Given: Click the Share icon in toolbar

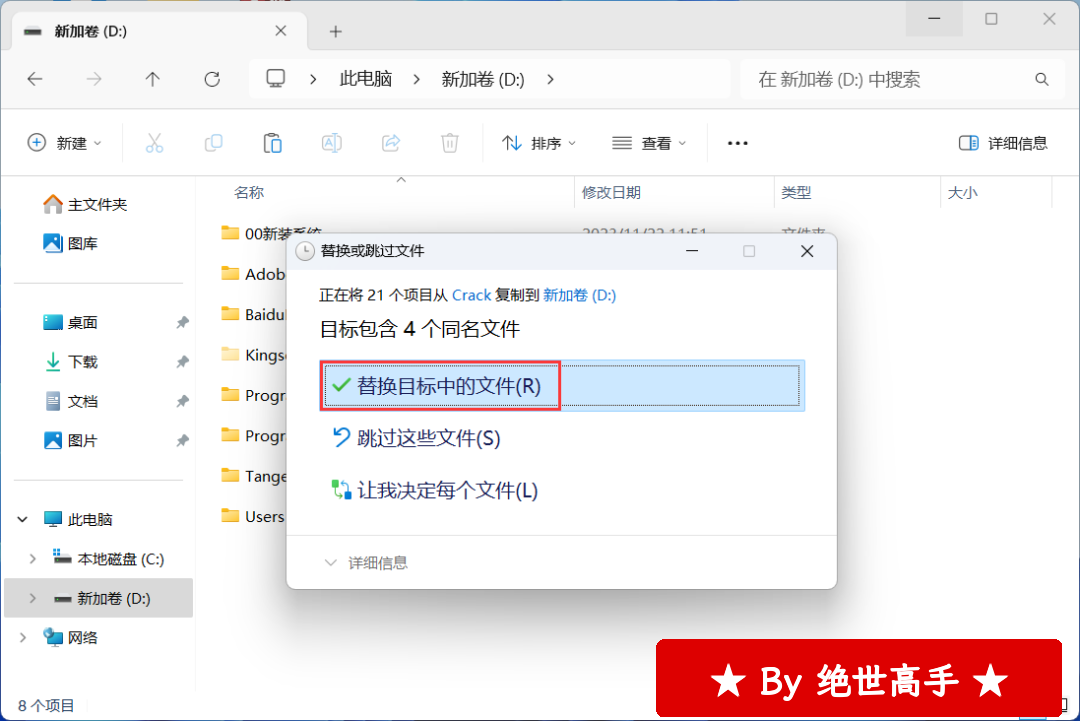Looking at the screenshot, I should click(x=391, y=143).
